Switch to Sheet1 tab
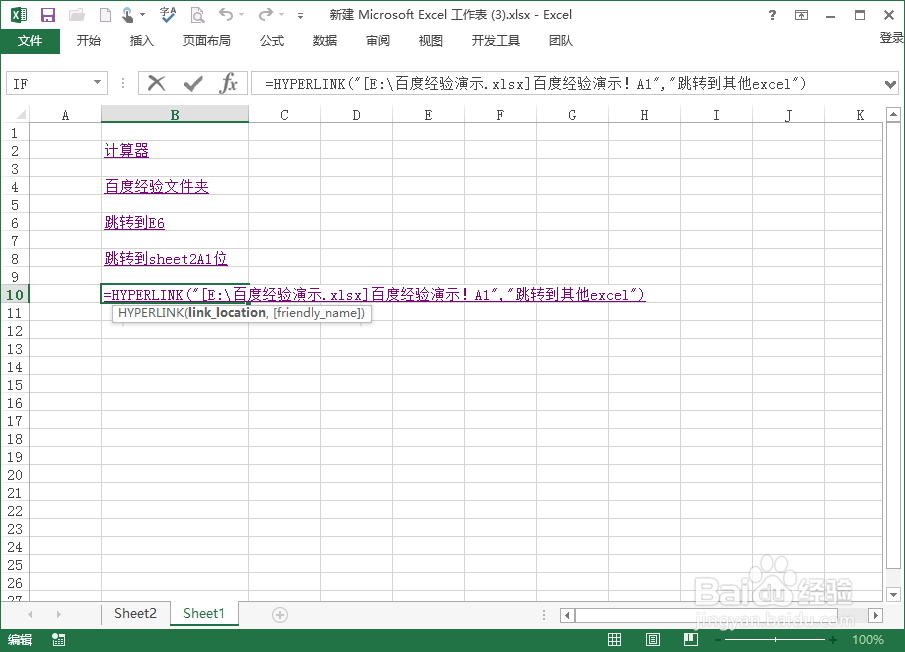The height and width of the screenshot is (652, 905). [x=204, y=613]
